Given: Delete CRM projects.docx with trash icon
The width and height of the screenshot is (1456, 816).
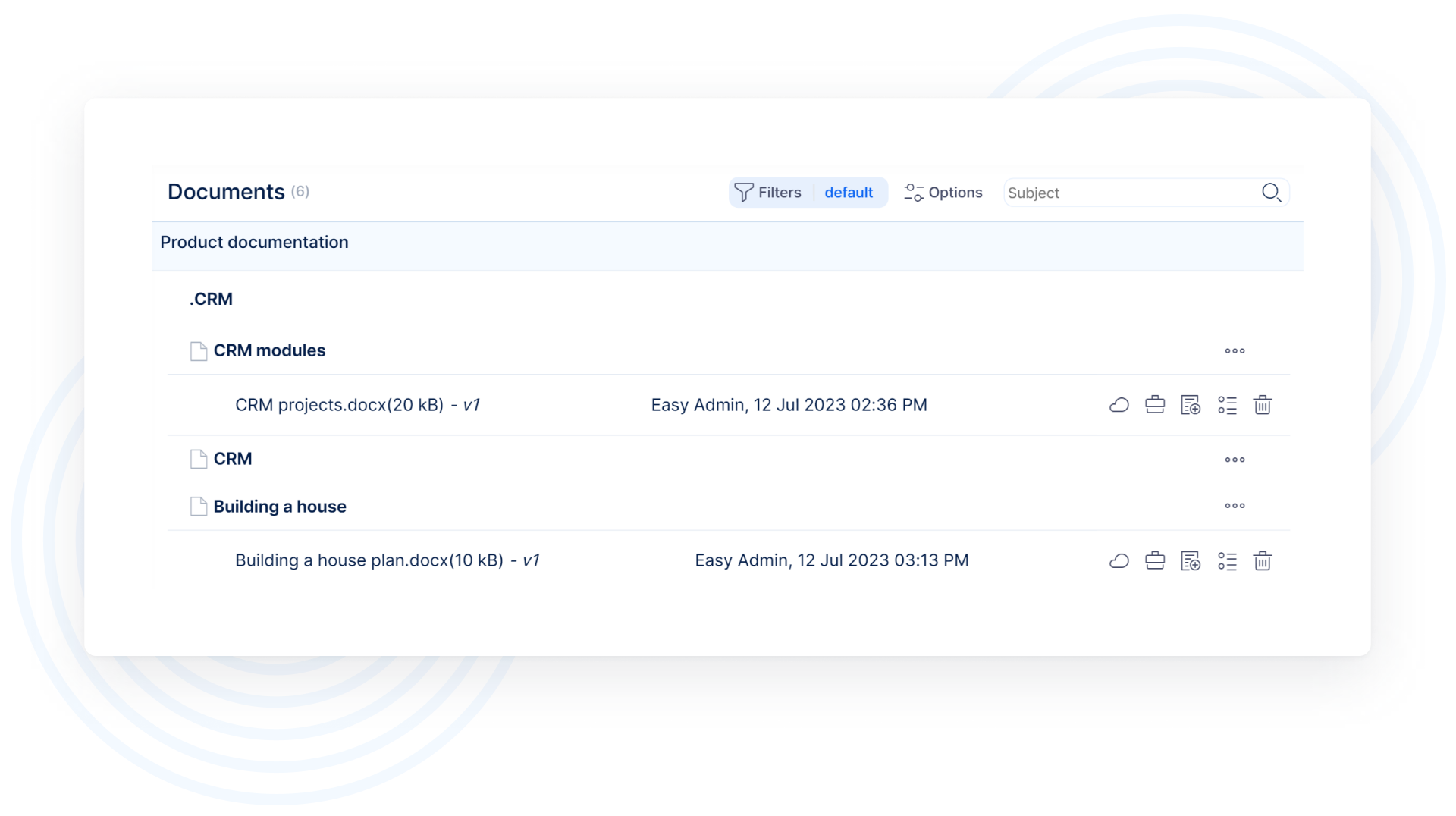Looking at the screenshot, I should 1263,405.
